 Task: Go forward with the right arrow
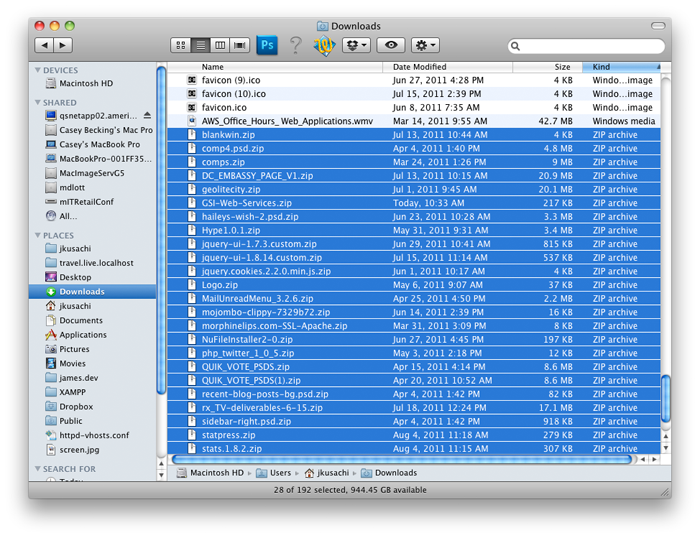click(x=63, y=45)
